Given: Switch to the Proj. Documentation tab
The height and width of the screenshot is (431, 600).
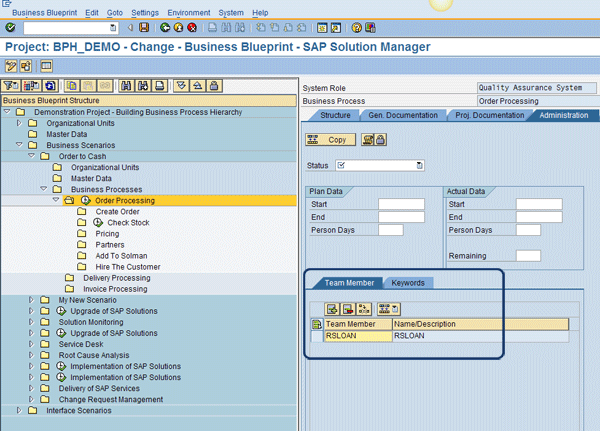Looking at the screenshot, I should tap(489, 115).
